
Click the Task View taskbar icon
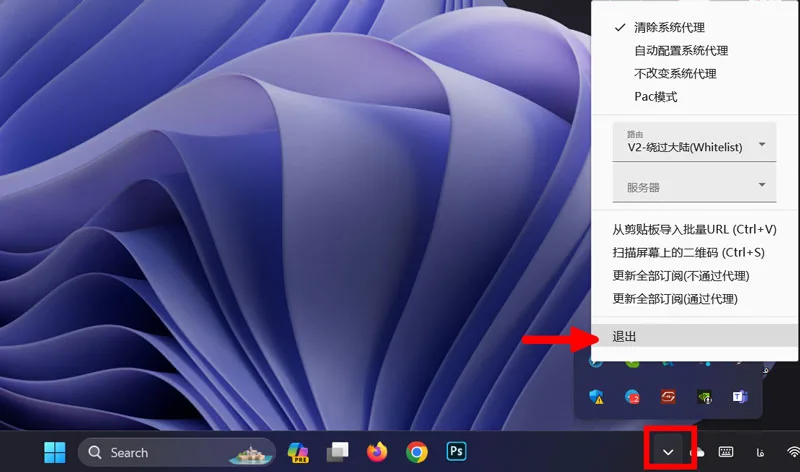pyautogui.click(x=337, y=453)
